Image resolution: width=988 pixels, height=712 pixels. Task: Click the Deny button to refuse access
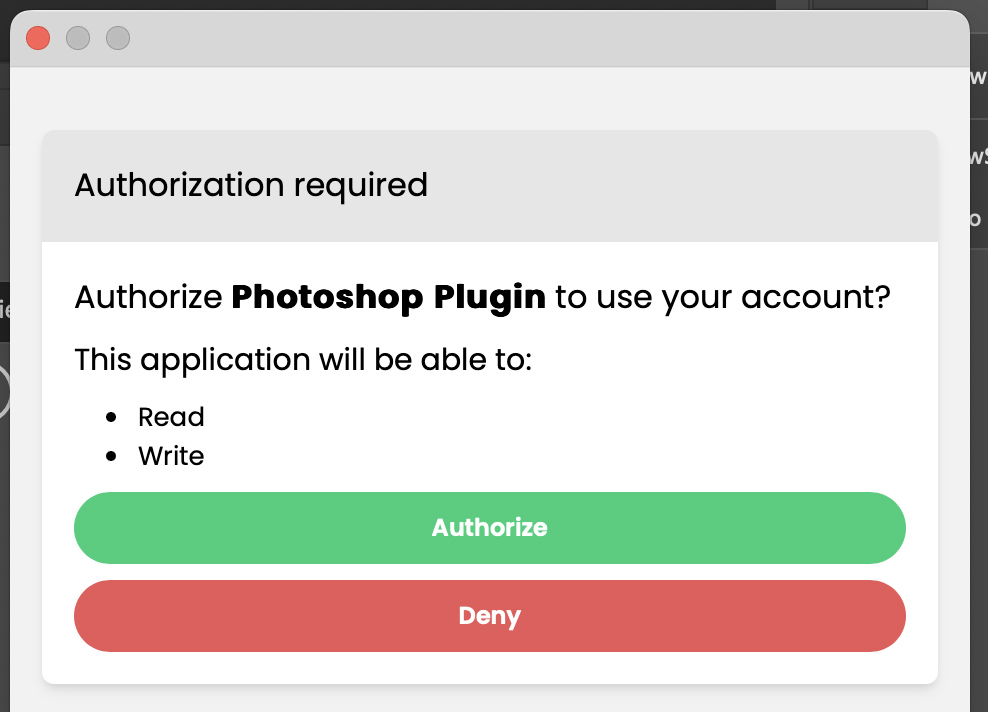tap(489, 616)
